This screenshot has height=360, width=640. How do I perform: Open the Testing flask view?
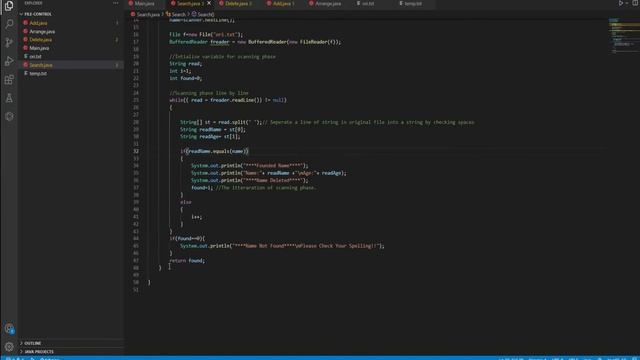(9, 98)
